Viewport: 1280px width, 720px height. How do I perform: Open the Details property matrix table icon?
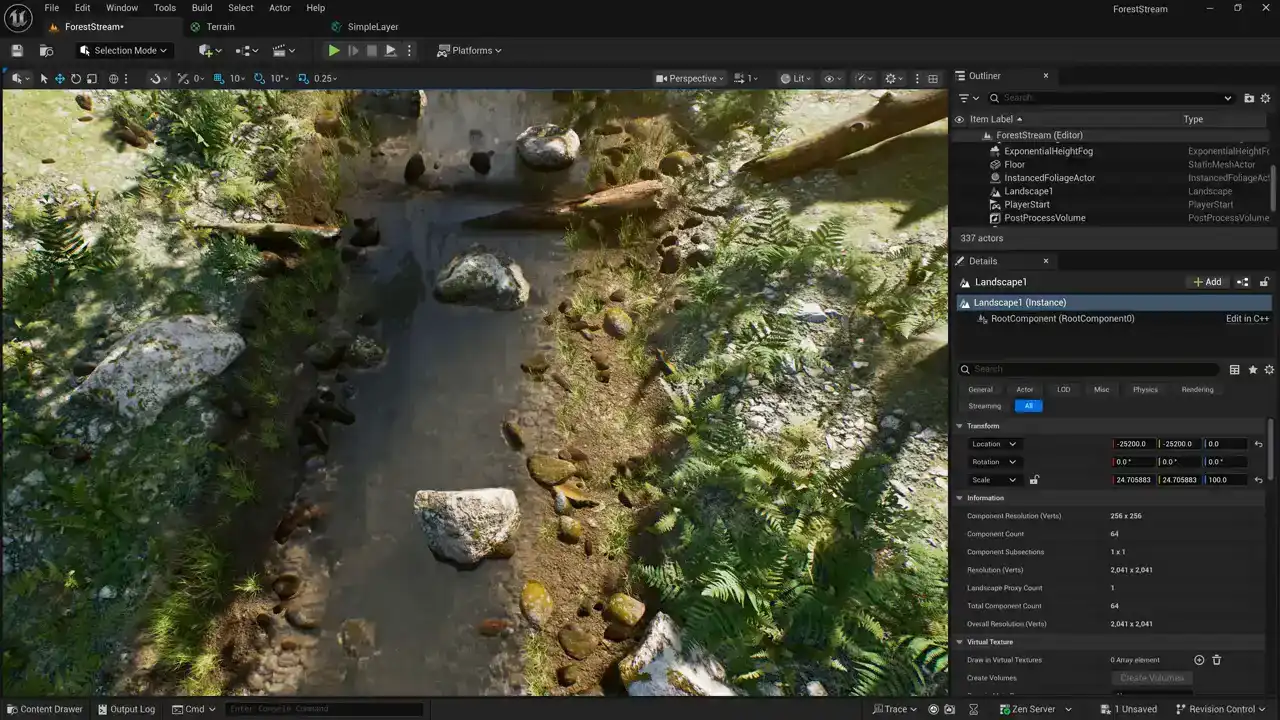click(1234, 370)
